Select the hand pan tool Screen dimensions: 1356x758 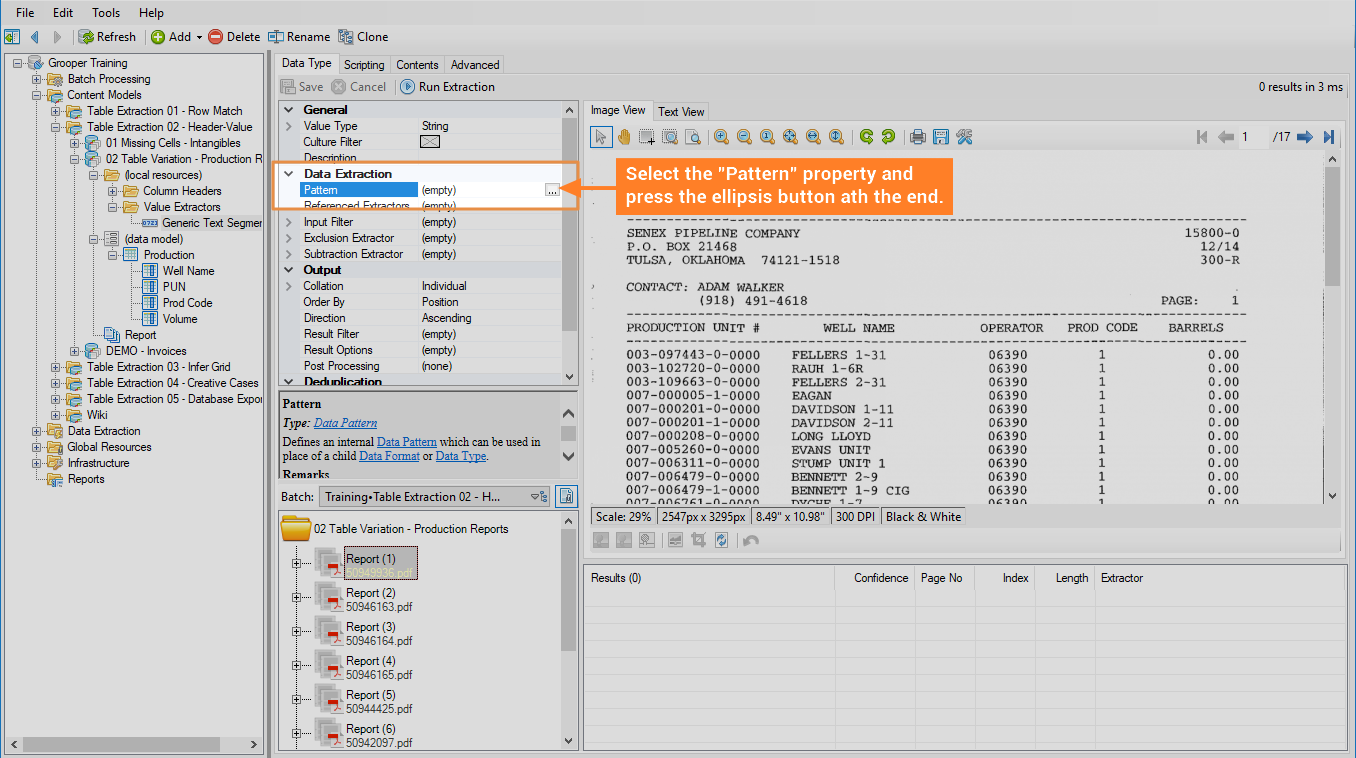click(623, 137)
